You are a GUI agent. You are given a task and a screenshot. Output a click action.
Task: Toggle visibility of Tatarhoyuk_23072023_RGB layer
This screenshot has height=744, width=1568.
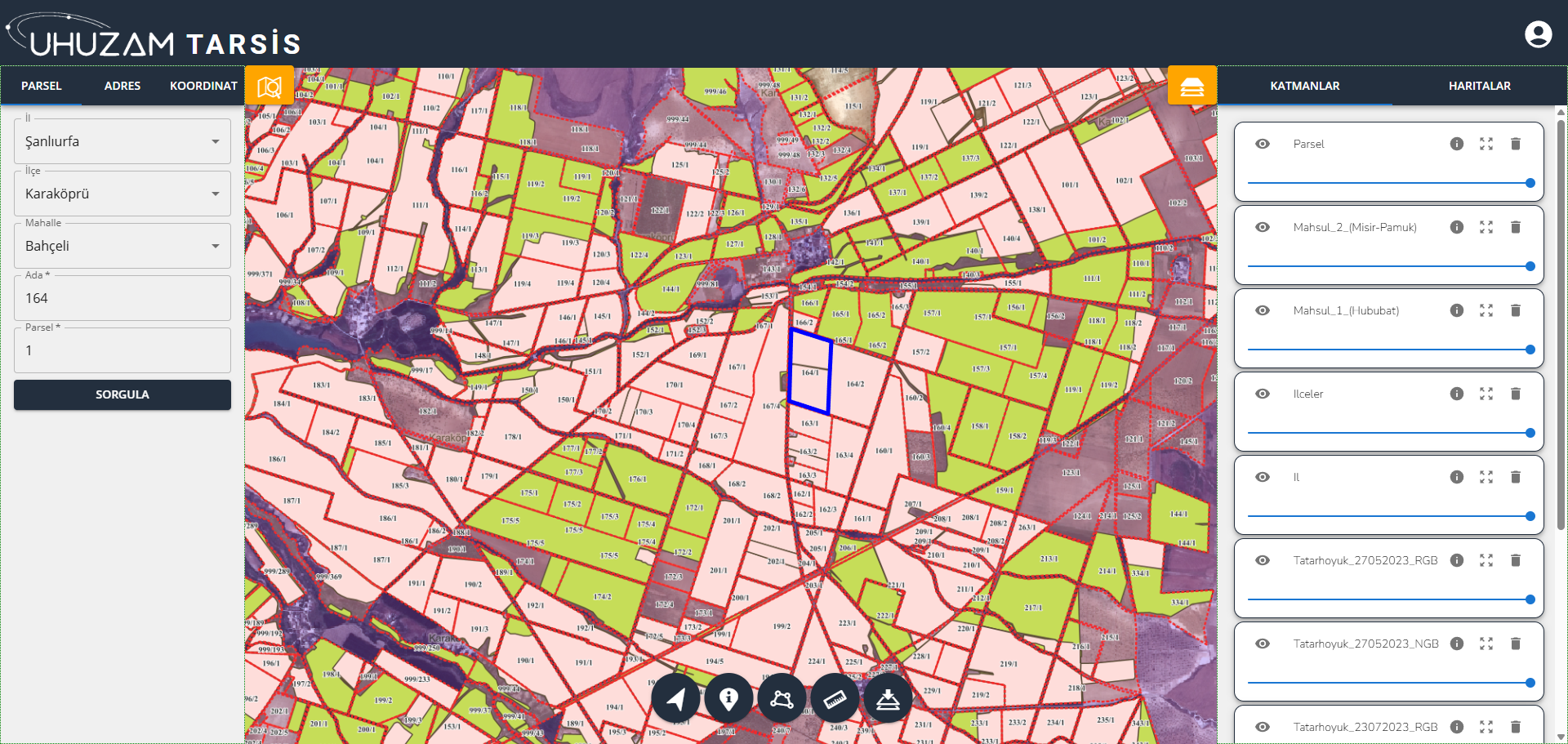[1263, 727]
